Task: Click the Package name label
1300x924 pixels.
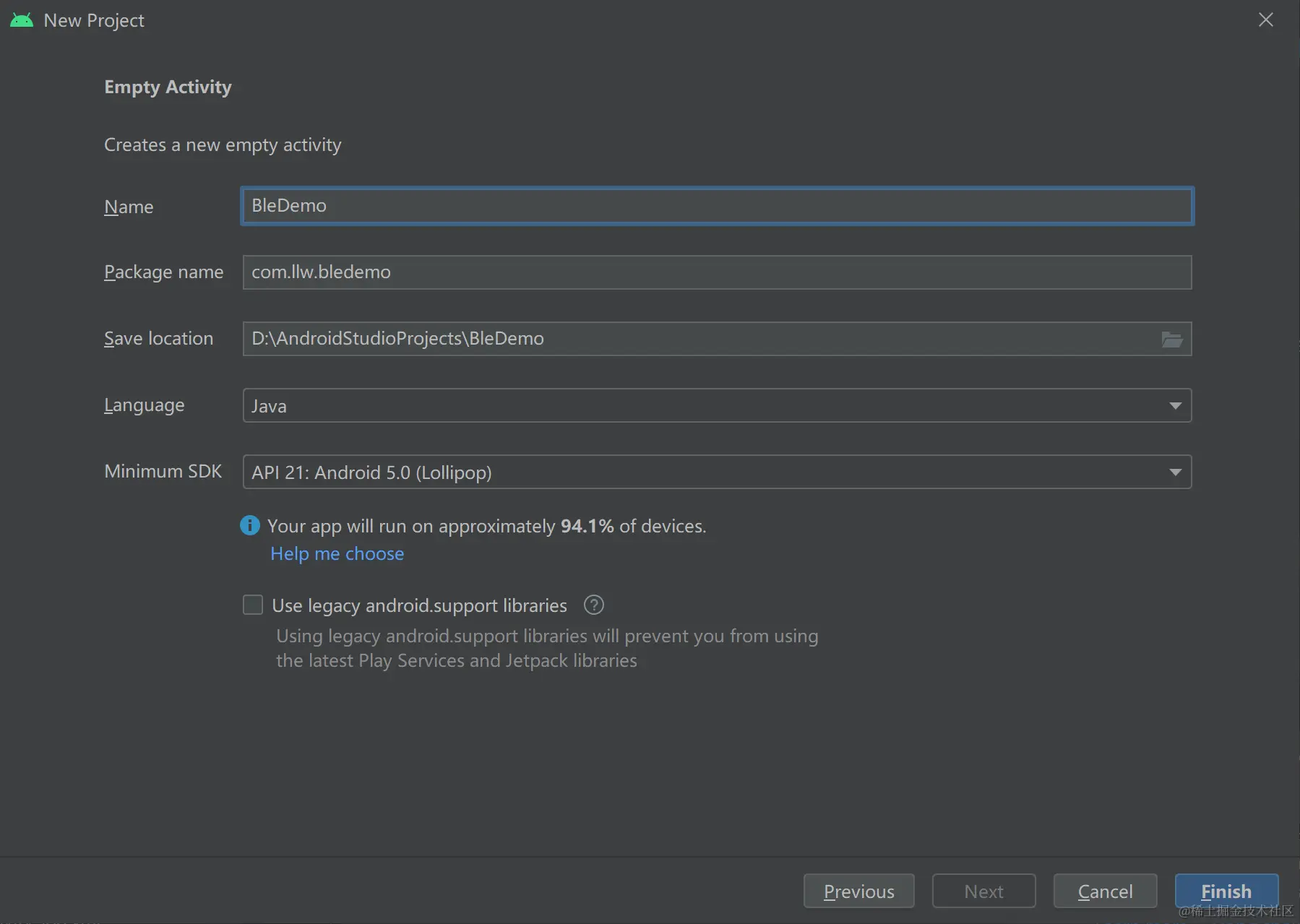Action: [164, 272]
